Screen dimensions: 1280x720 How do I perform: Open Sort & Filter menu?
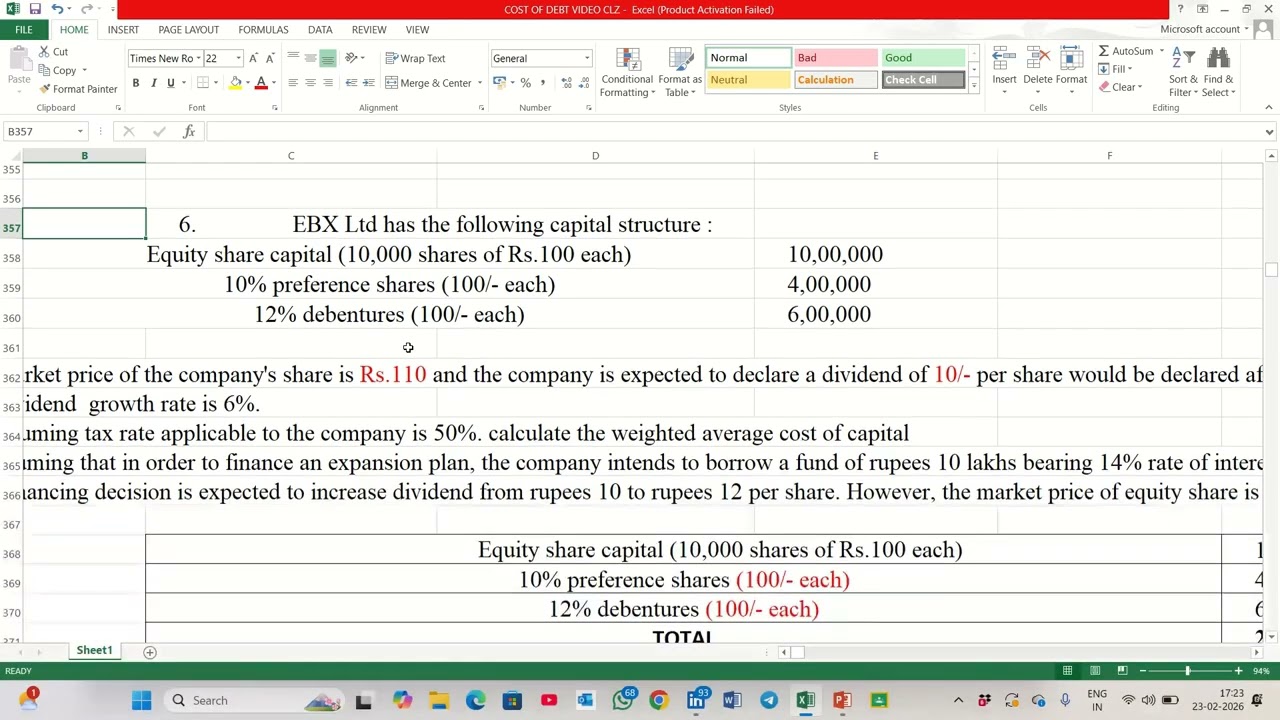(1182, 72)
